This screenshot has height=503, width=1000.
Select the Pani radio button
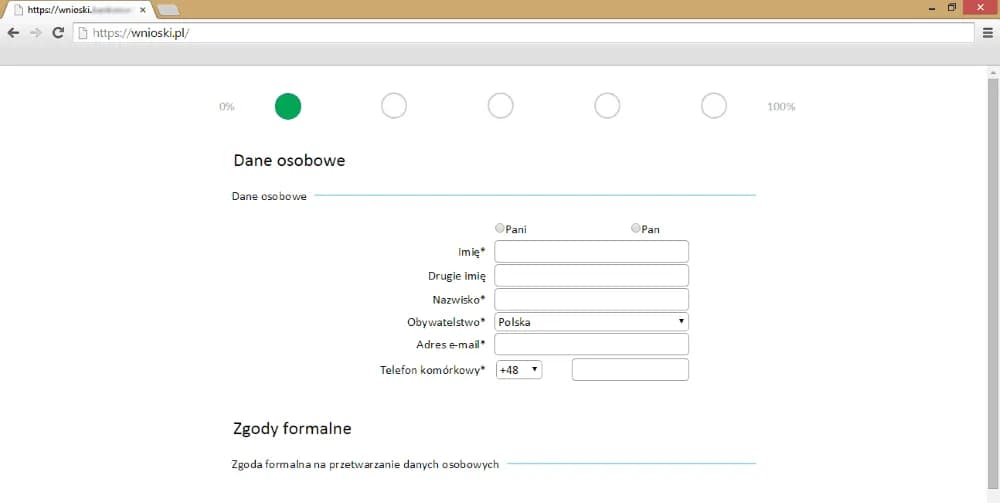coord(500,229)
